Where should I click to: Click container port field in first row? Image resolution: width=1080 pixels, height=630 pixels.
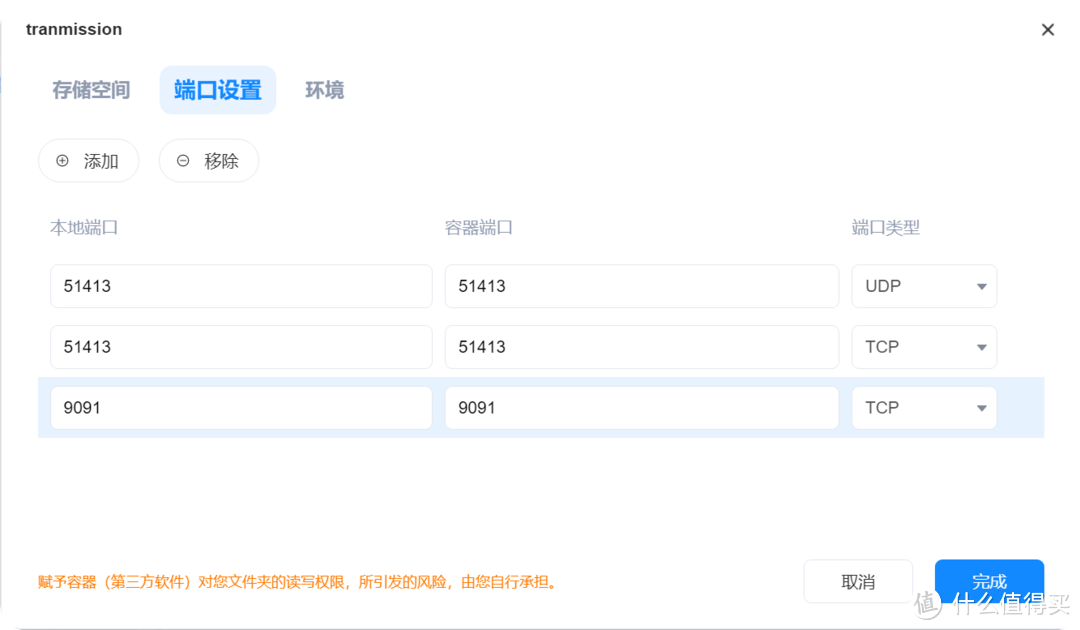[641, 286]
